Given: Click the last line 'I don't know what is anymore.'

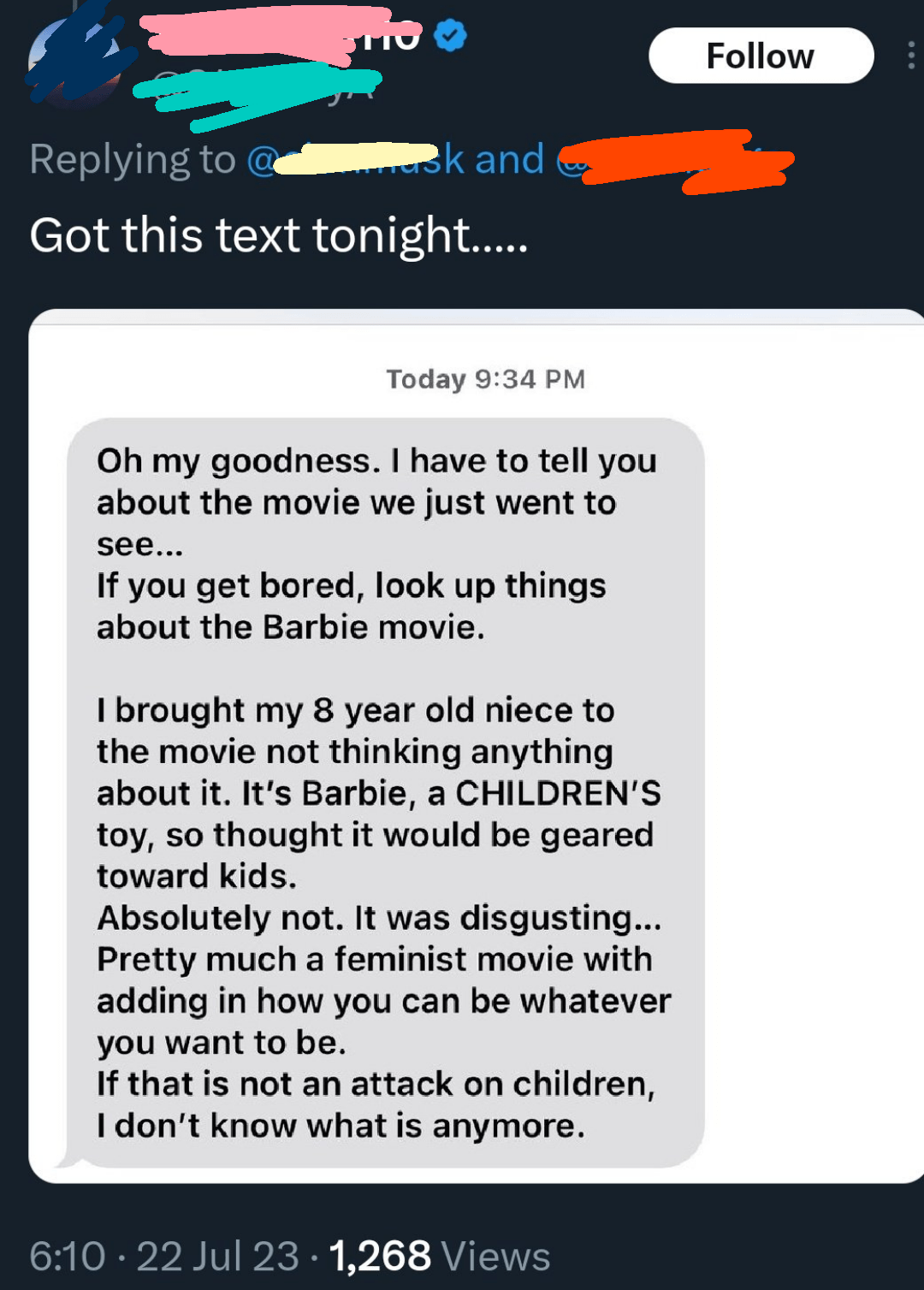Looking at the screenshot, I should 341,1126.
